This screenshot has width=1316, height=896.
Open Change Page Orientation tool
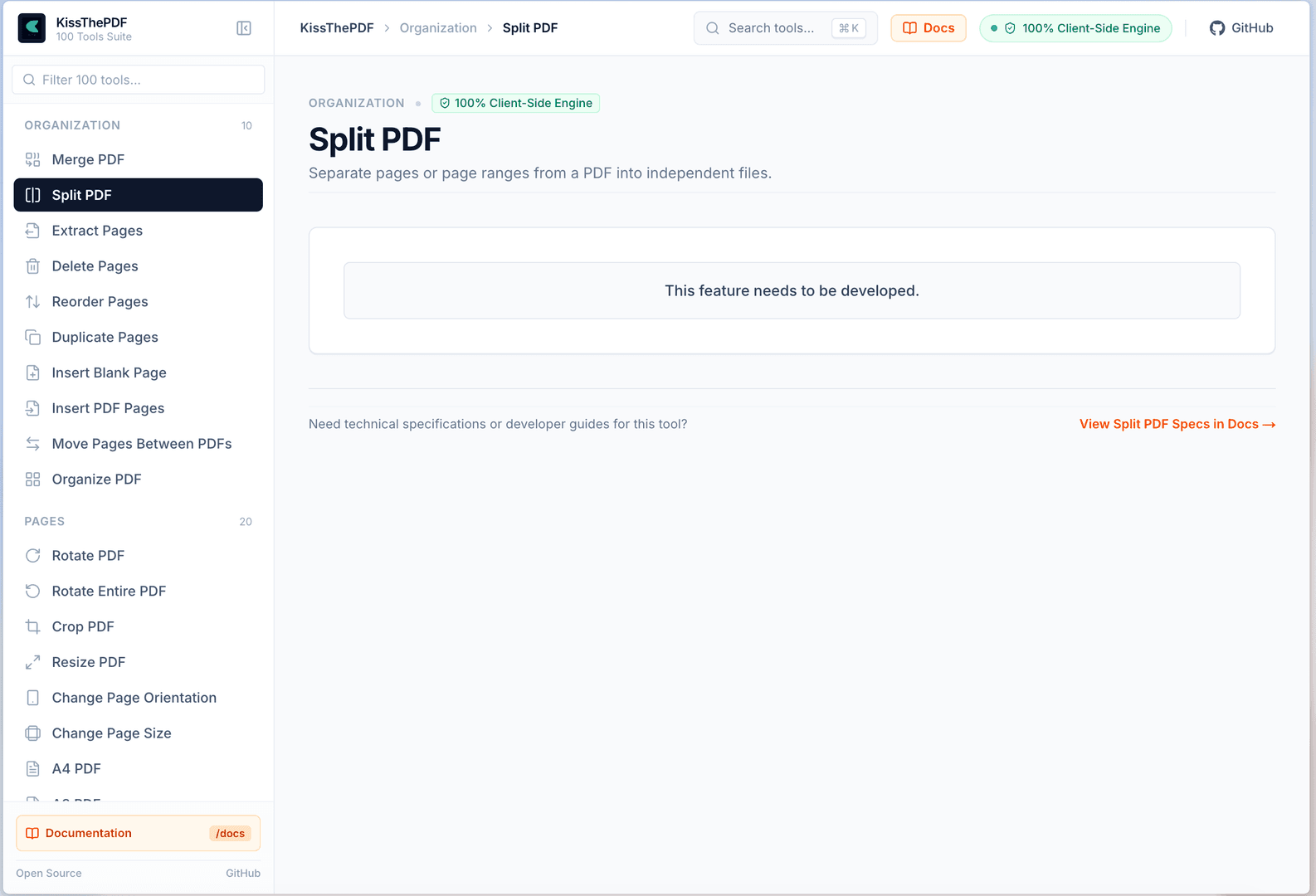(139, 698)
